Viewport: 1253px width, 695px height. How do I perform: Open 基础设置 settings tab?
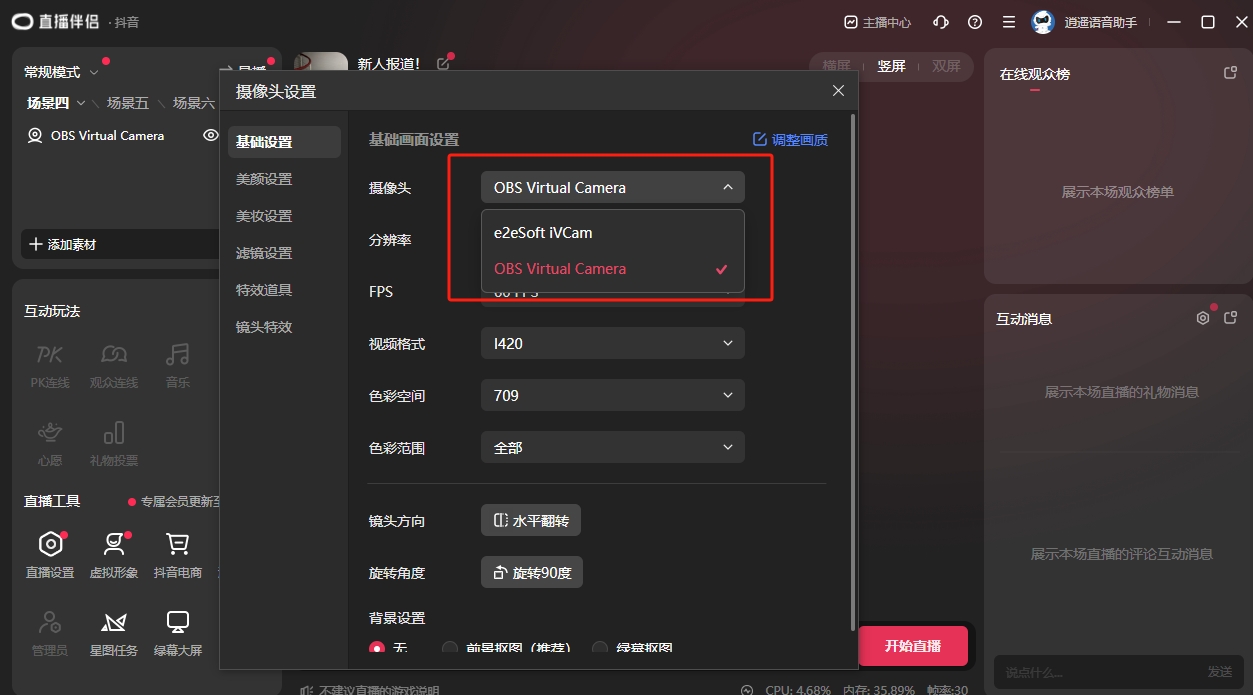point(284,142)
